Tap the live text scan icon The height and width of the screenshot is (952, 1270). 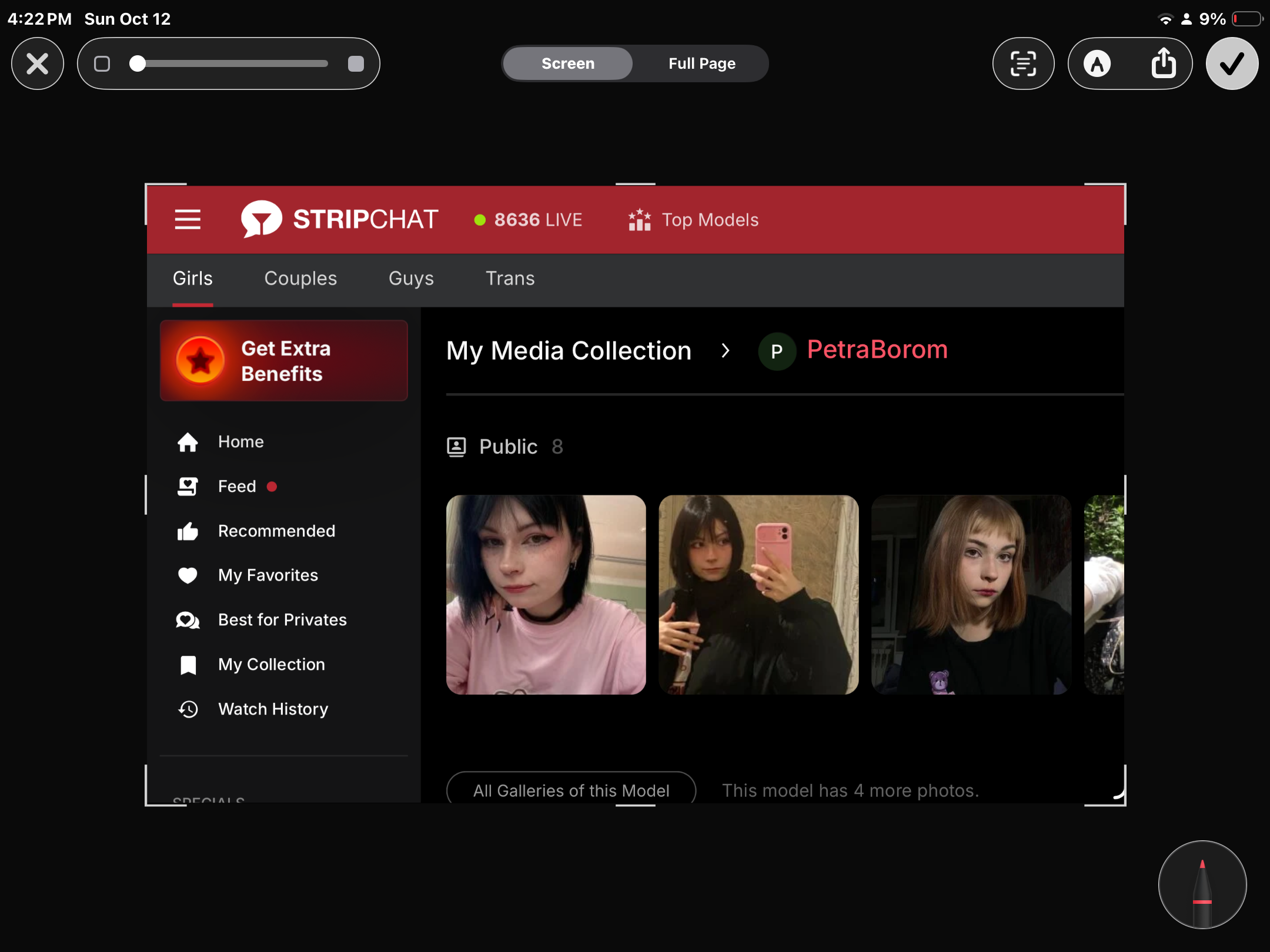[1023, 63]
